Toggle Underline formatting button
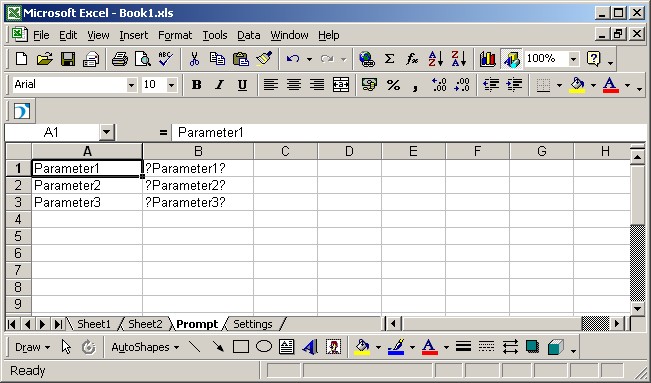The image size is (651, 383). point(242,85)
